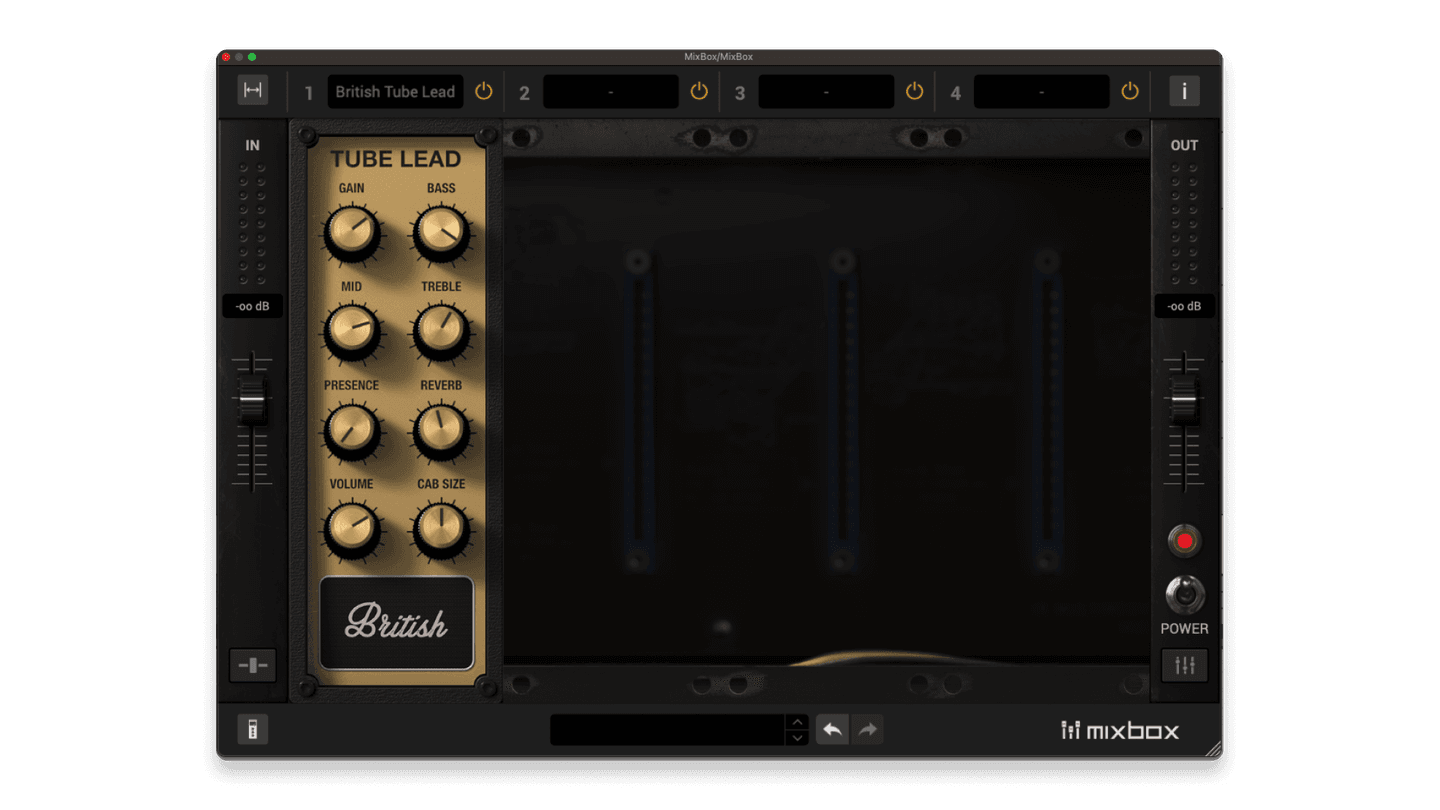Click the MixBox logo
The height and width of the screenshot is (810, 1440).
click(x=1120, y=730)
